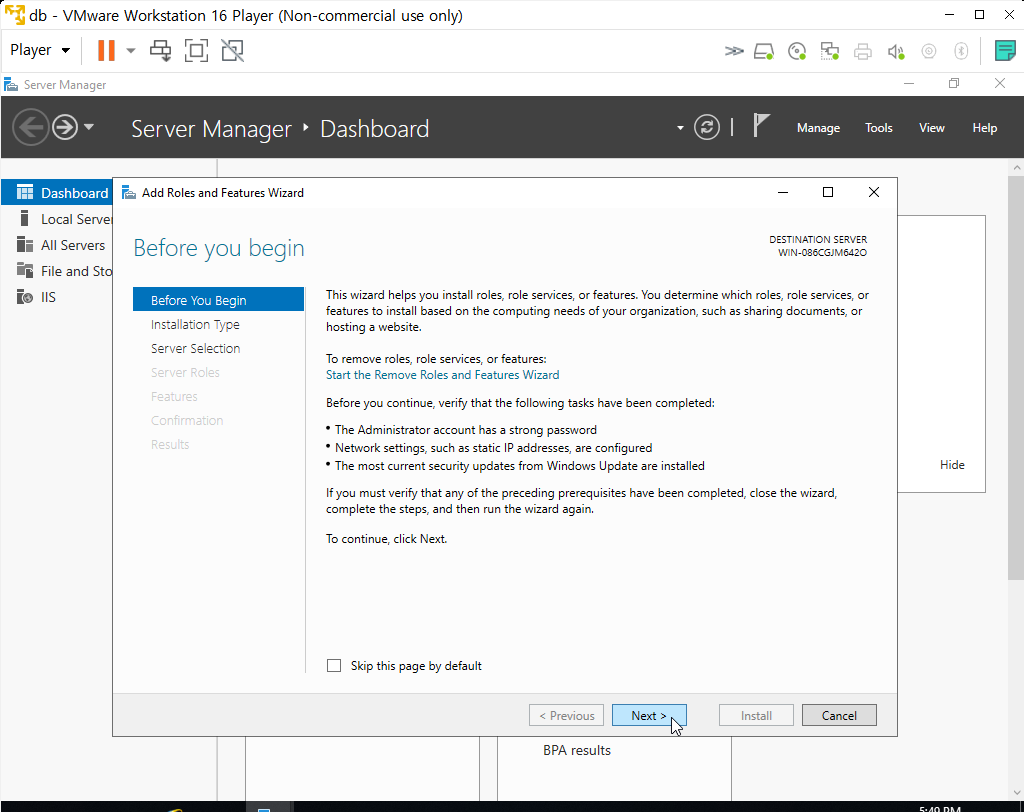Screen dimensions: 1024x812
Task: Click the Next button in the wizard
Action: point(648,715)
